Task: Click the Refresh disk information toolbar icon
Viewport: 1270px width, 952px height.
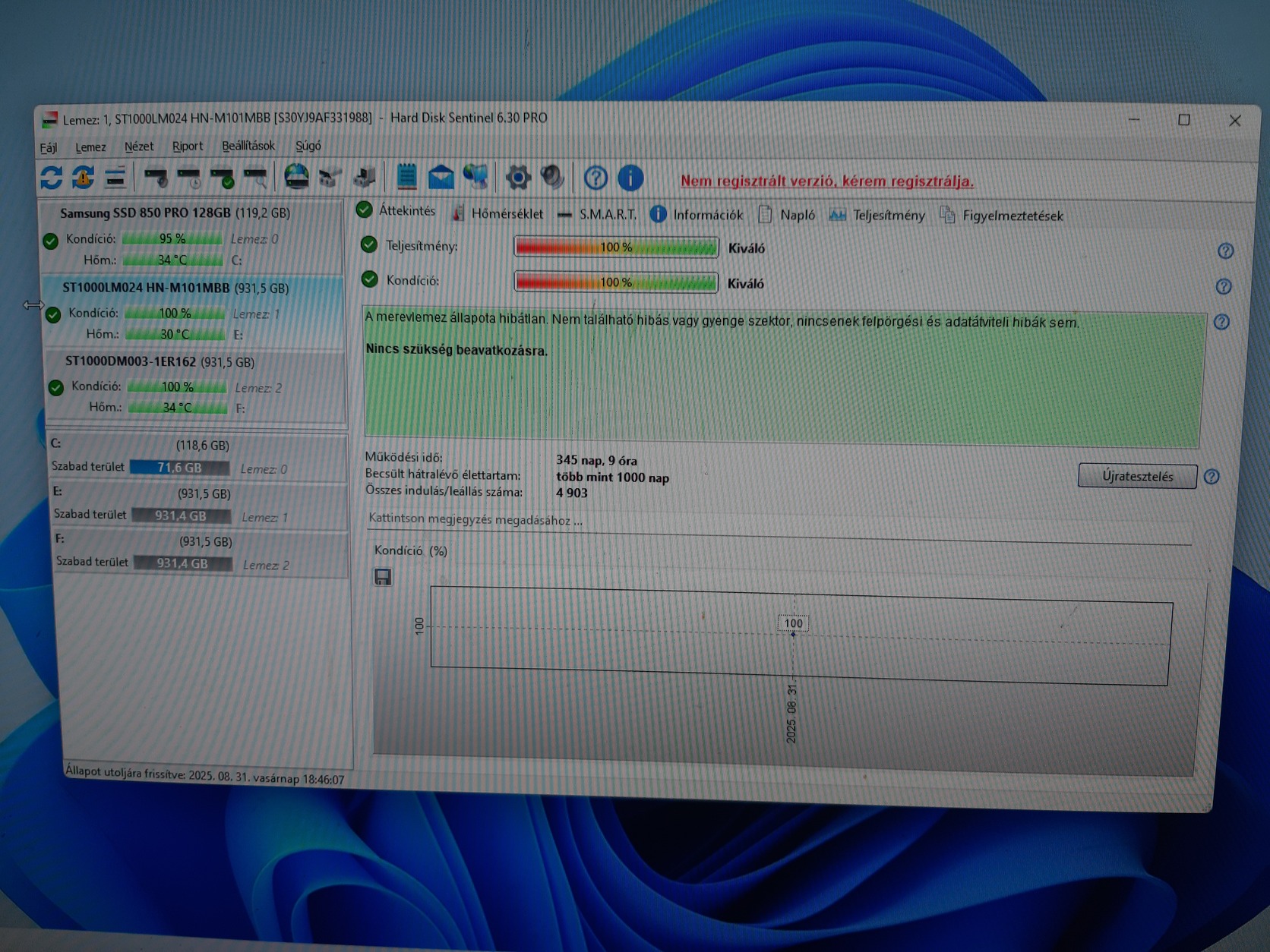Action: point(51,177)
